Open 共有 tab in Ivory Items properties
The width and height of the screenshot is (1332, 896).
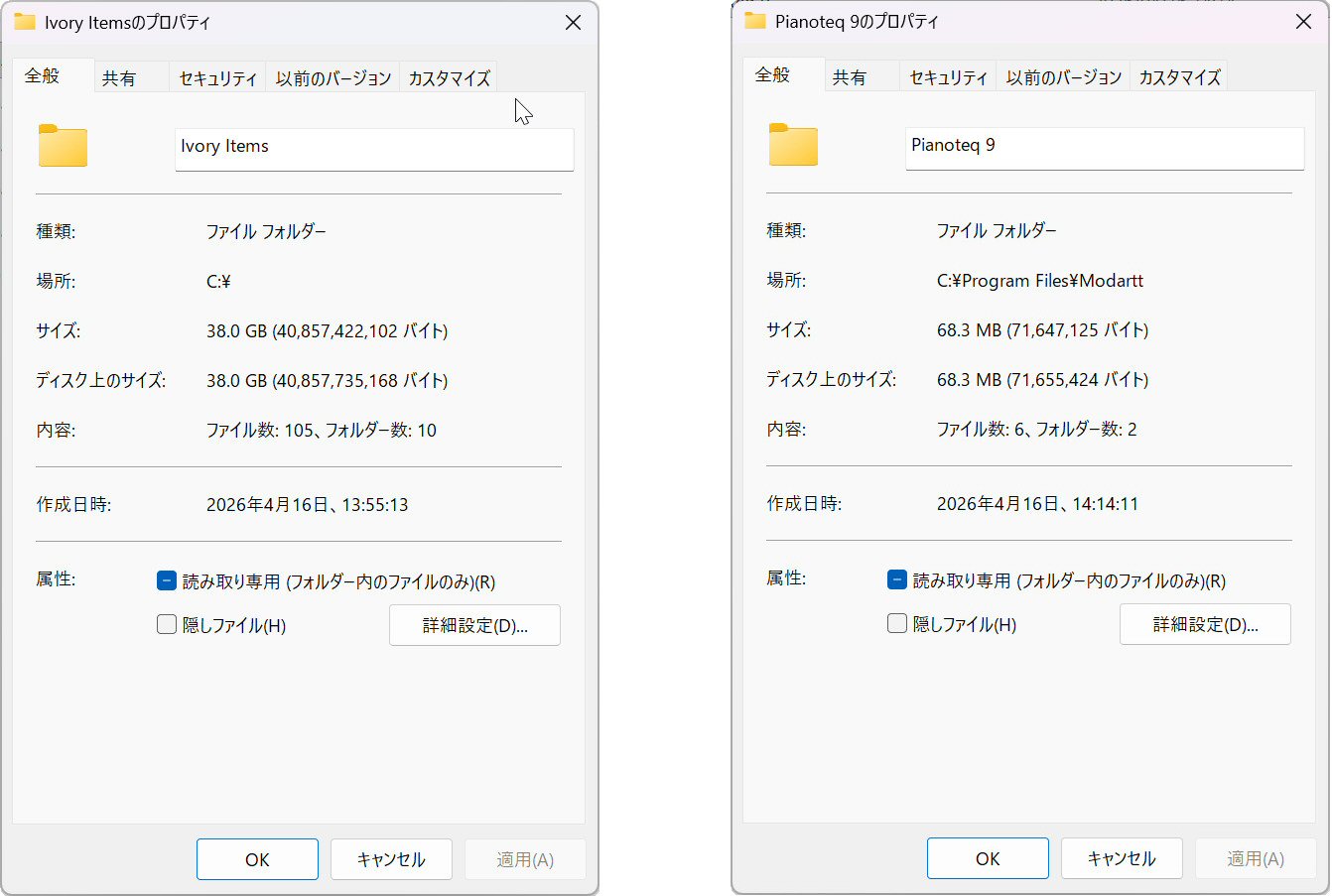tap(119, 78)
